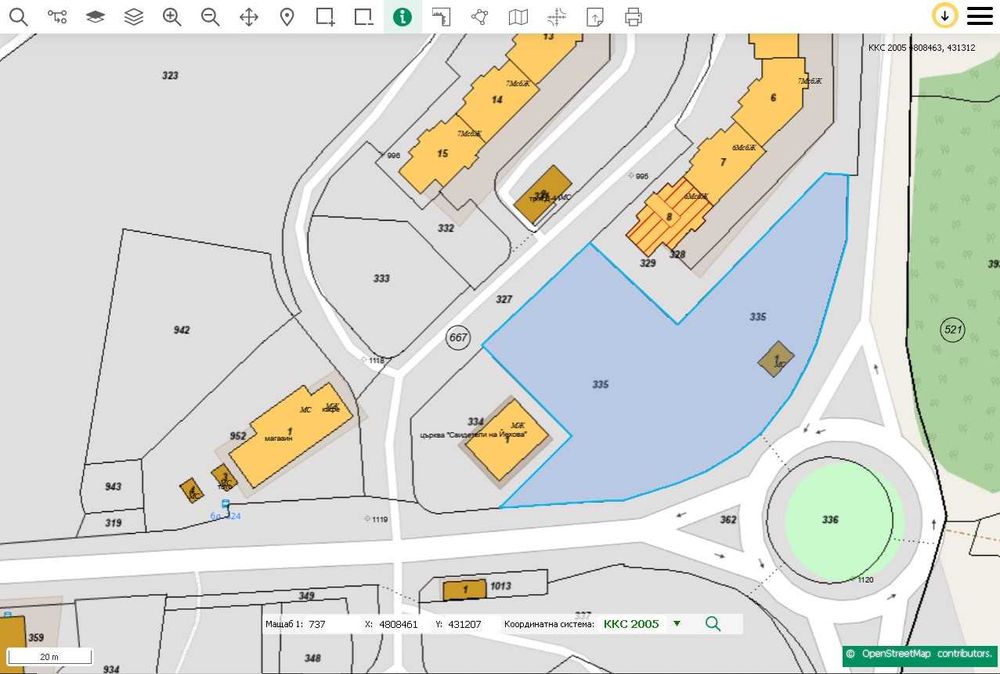The height and width of the screenshot is (674, 1000).
Task: Click parcel label 327
Action: (x=504, y=298)
